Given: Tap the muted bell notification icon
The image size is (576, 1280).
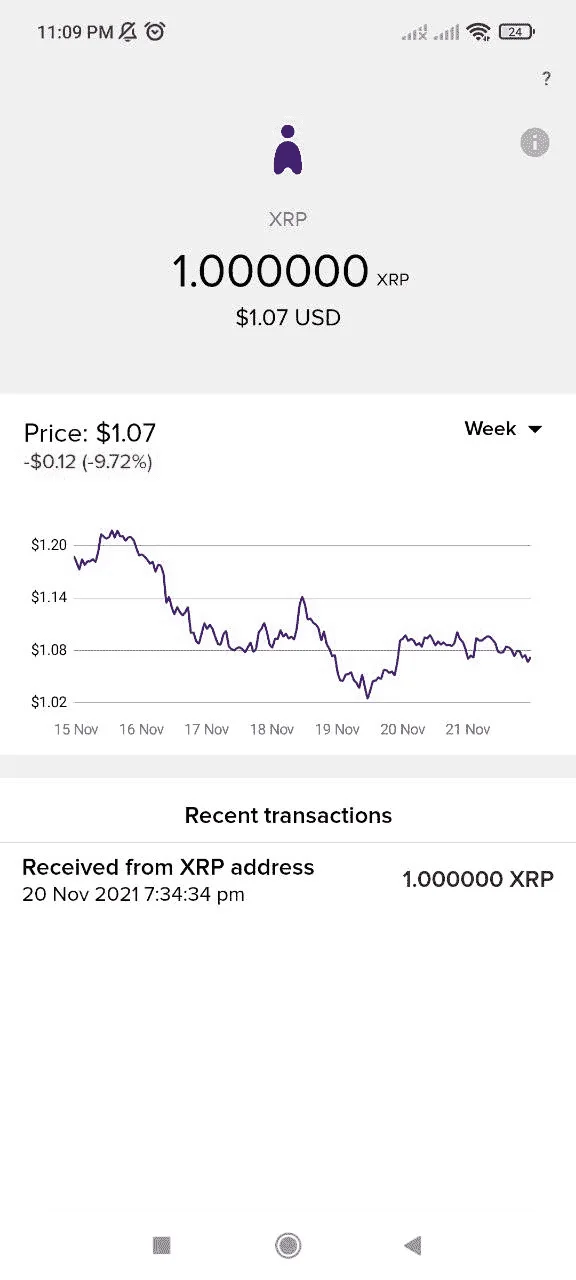Looking at the screenshot, I should click(128, 32).
